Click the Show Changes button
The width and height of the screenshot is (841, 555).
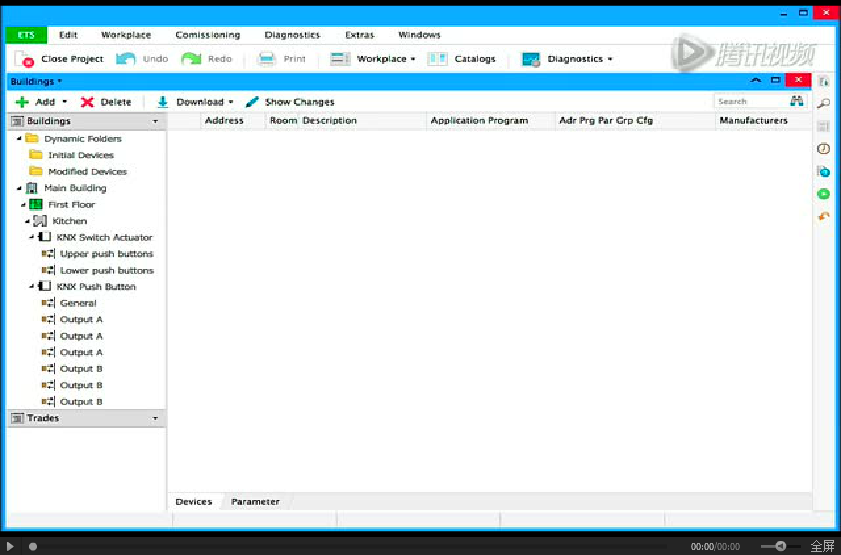click(x=290, y=102)
